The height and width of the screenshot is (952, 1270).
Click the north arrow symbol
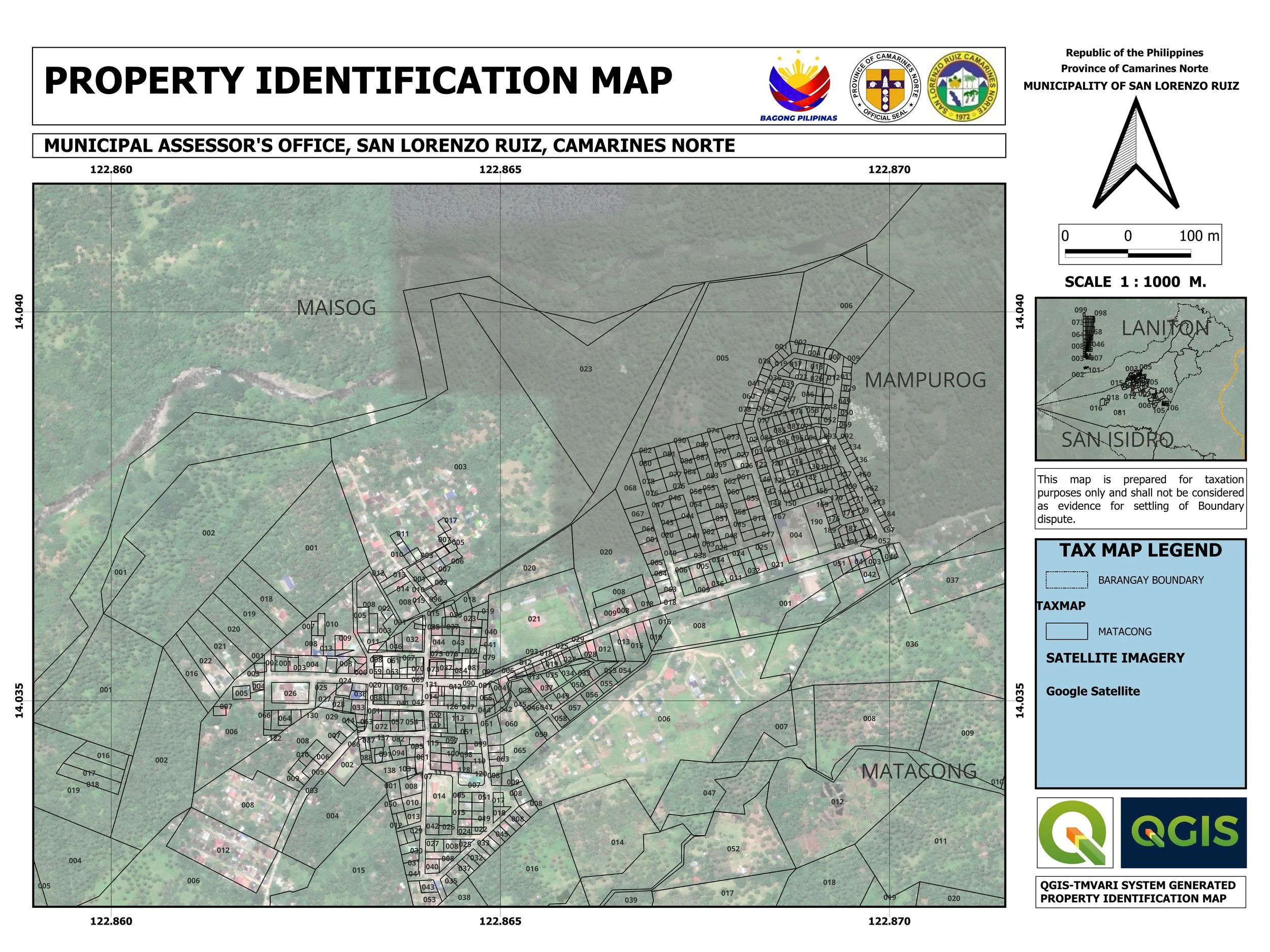(1135, 154)
